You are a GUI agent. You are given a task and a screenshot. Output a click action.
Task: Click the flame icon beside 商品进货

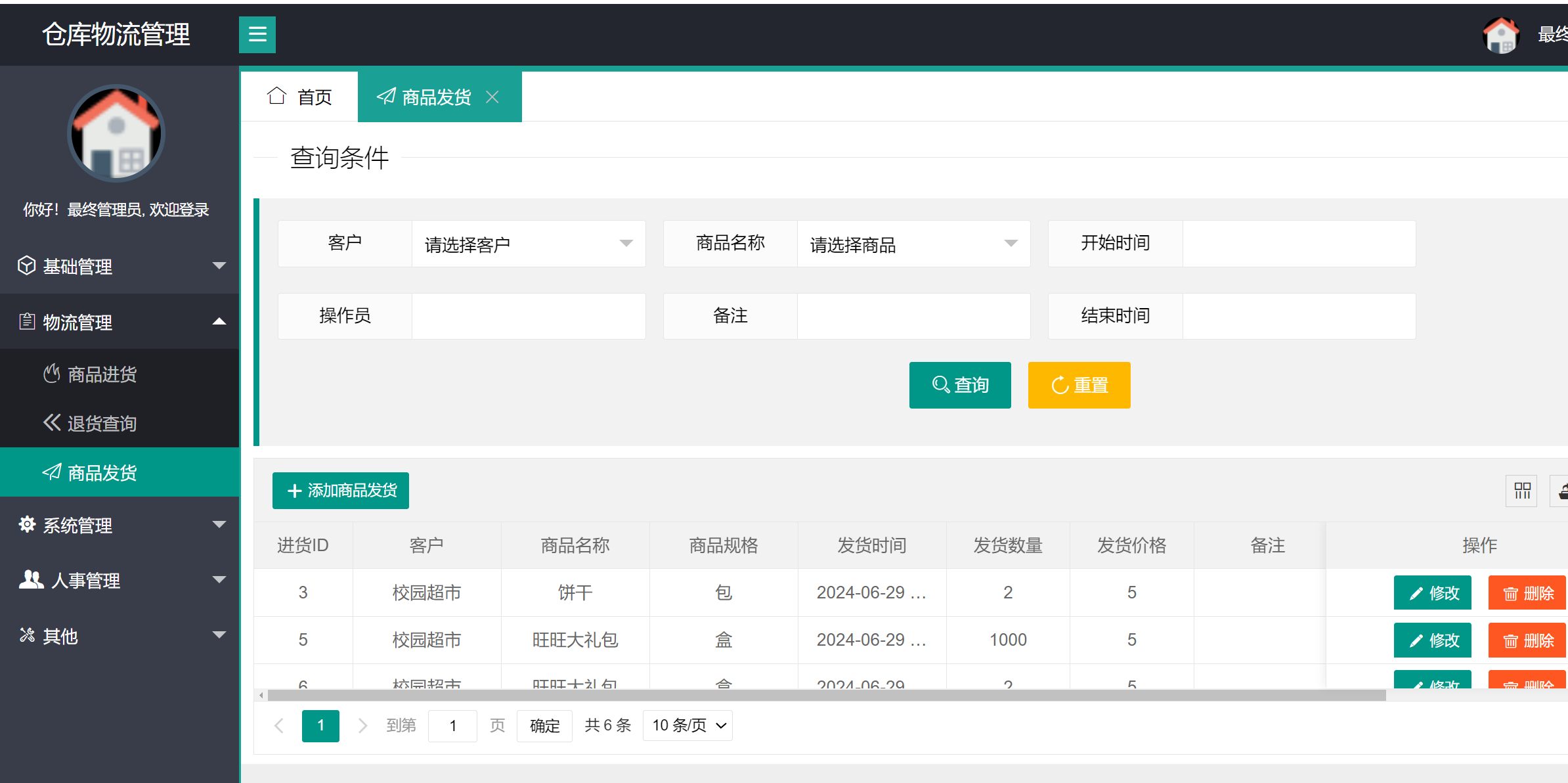52,374
